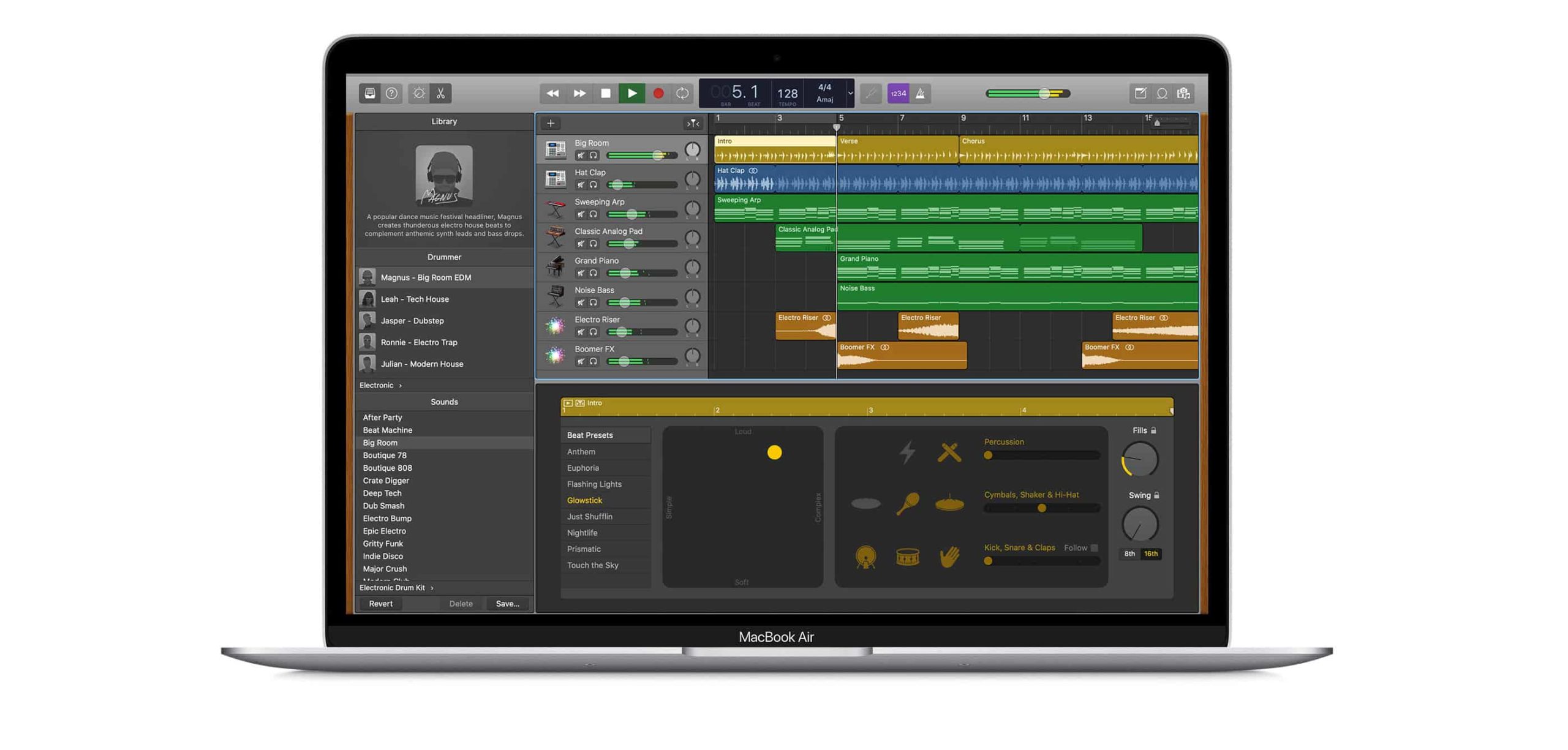The image size is (1568, 750).
Task: Click the Intro region in Big Room track
Action: [x=774, y=149]
